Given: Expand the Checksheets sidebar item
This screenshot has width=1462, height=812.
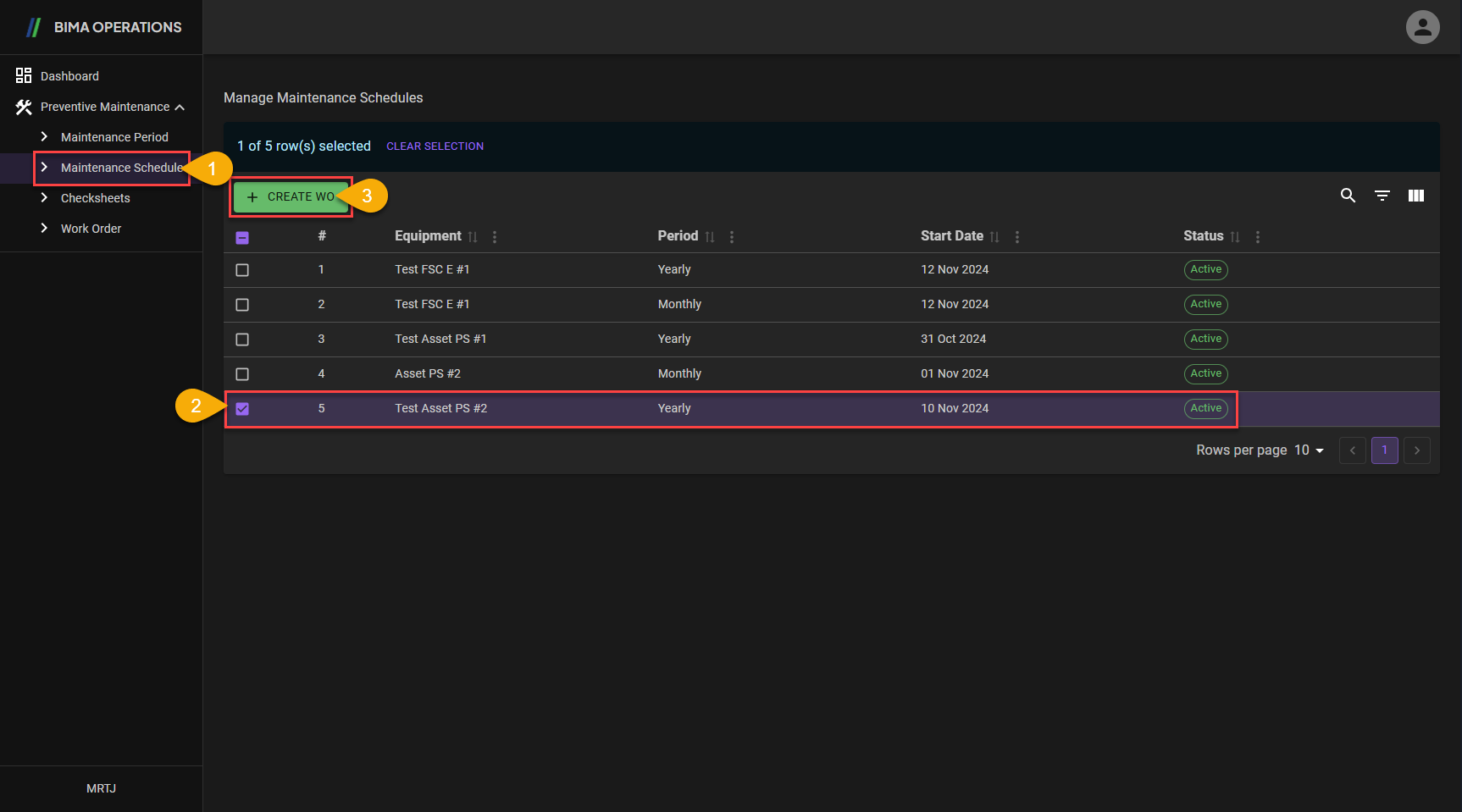Looking at the screenshot, I should 95,198.
